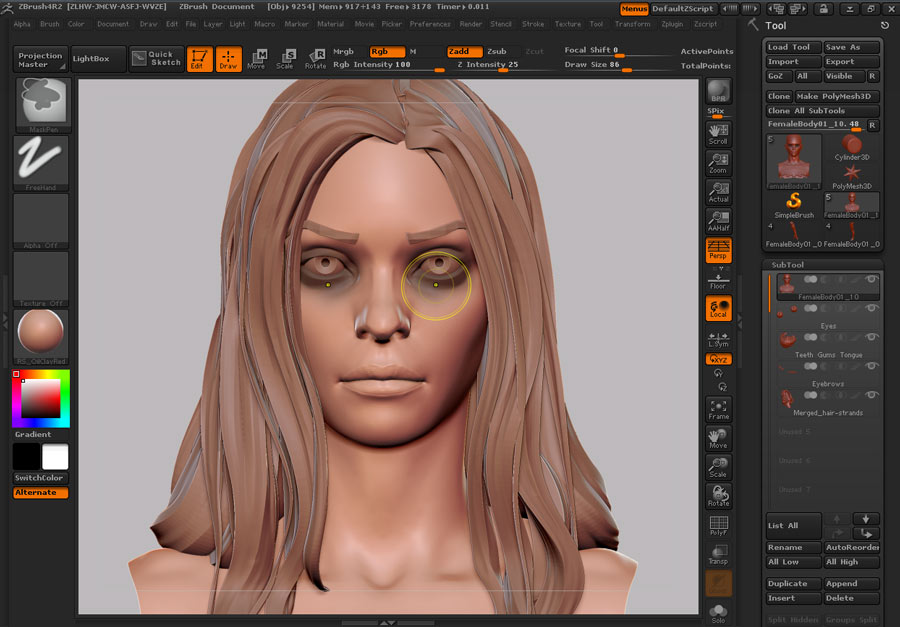Open the Quick Sketch button
This screenshot has height=627, width=900.
tap(157, 59)
